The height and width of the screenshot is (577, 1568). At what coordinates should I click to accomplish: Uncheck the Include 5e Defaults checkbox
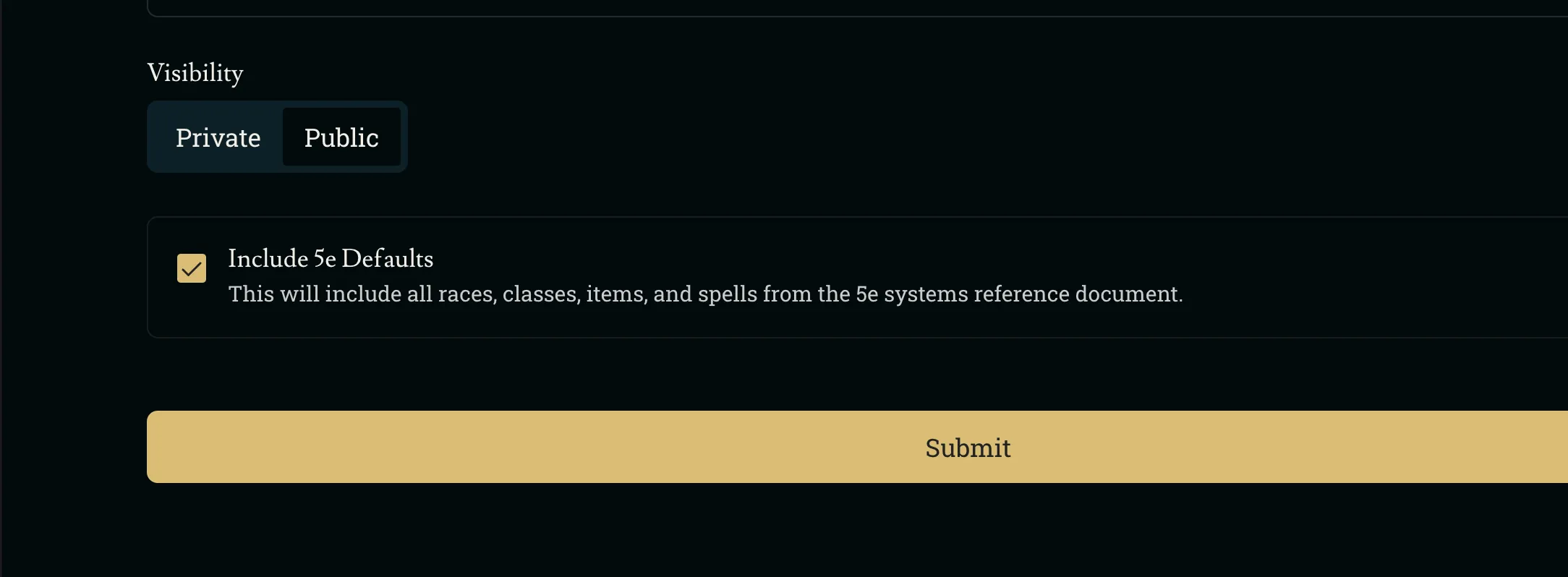pos(192,268)
